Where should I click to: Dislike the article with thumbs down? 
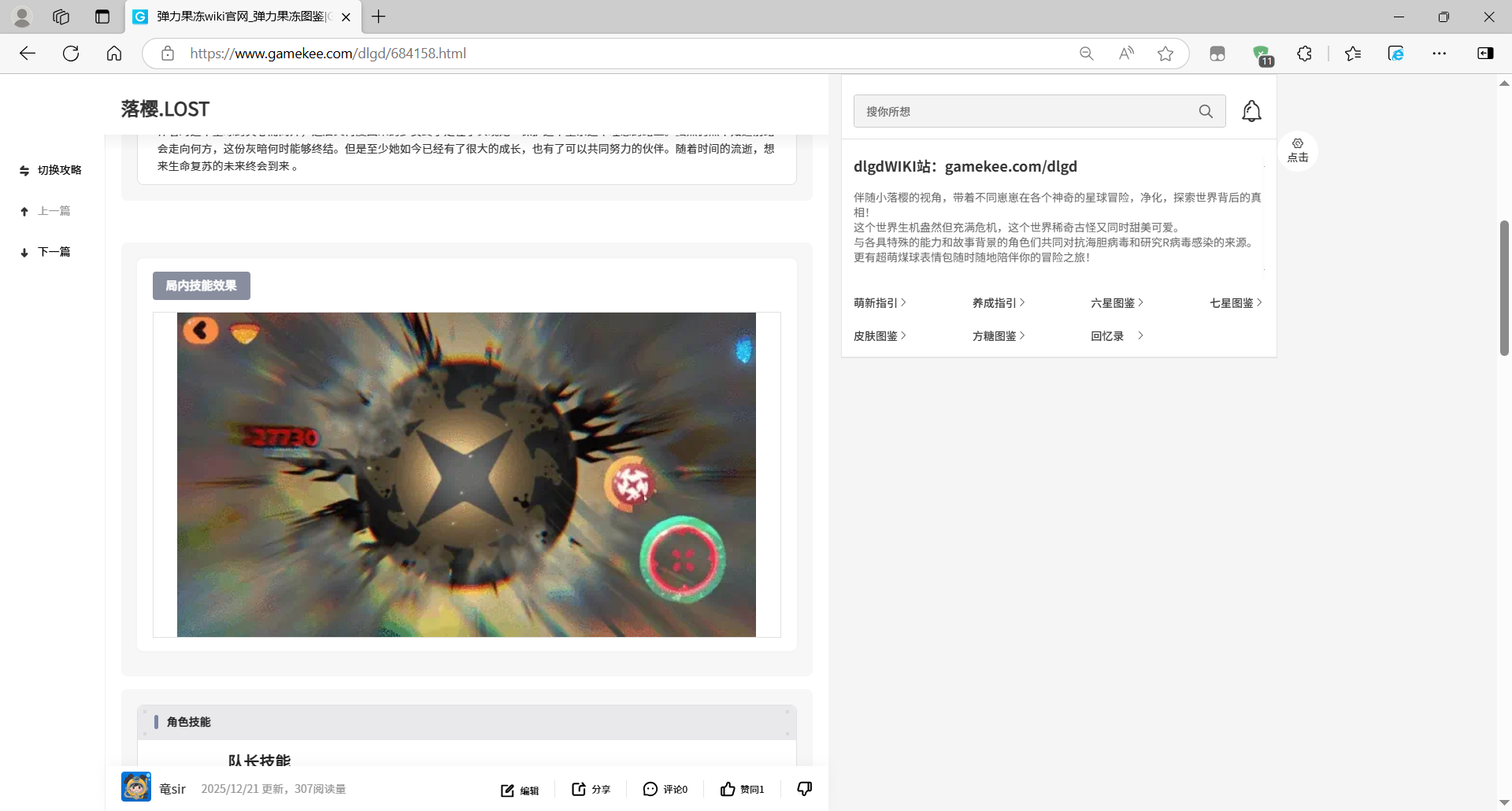[804, 788]
